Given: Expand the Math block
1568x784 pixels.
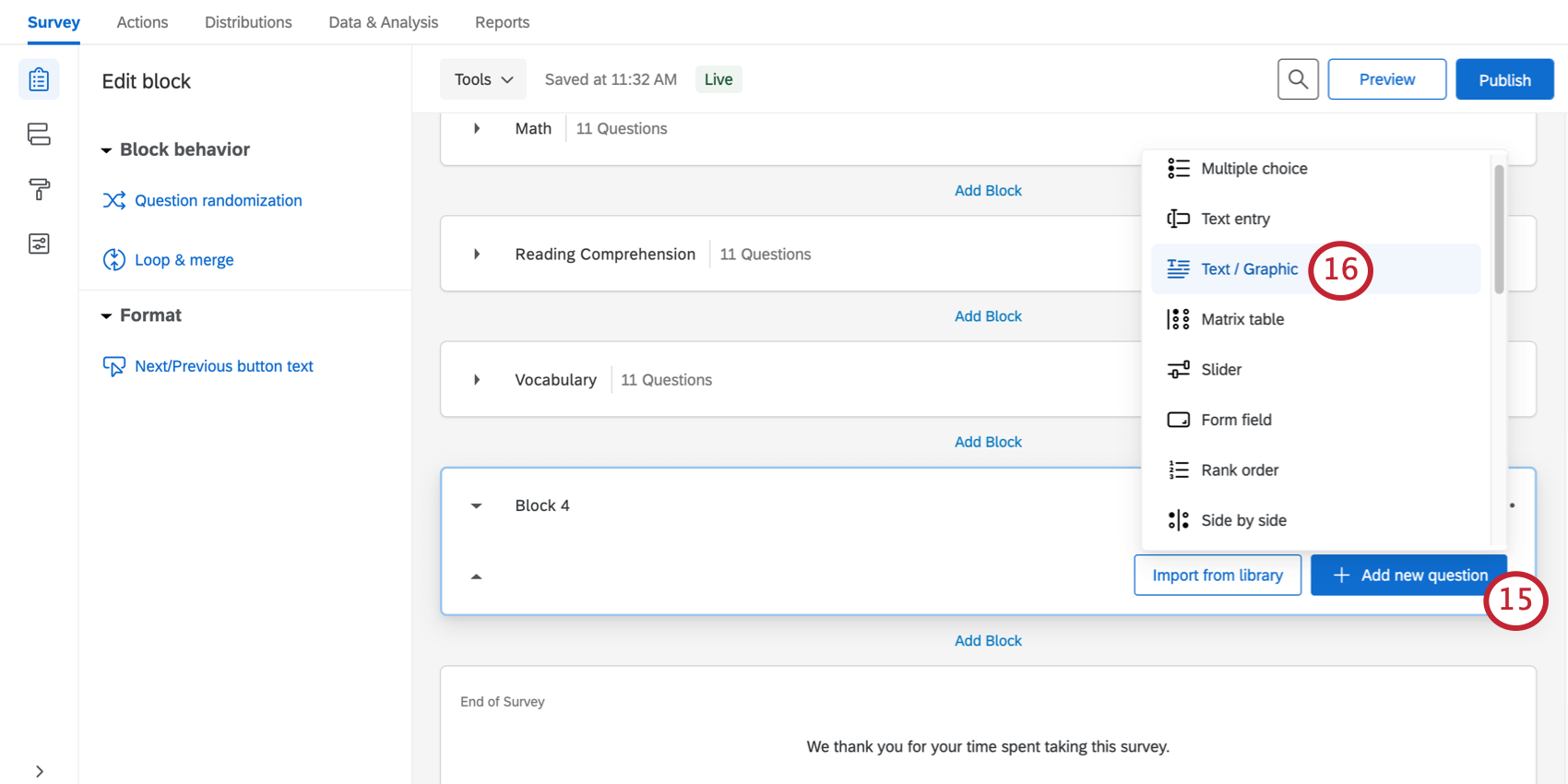Looking at the screenshot, I should tap(477, 129).
